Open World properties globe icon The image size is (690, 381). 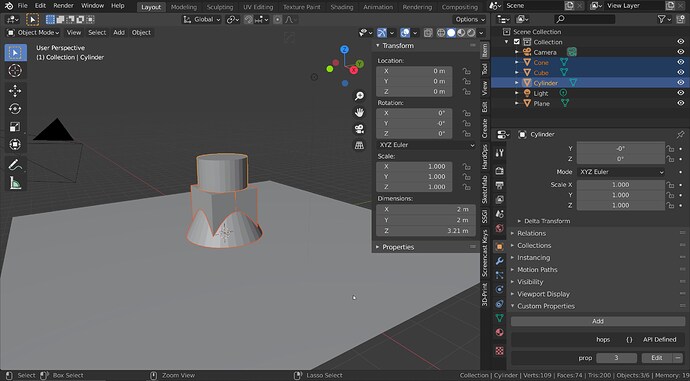tap(499, 228)
